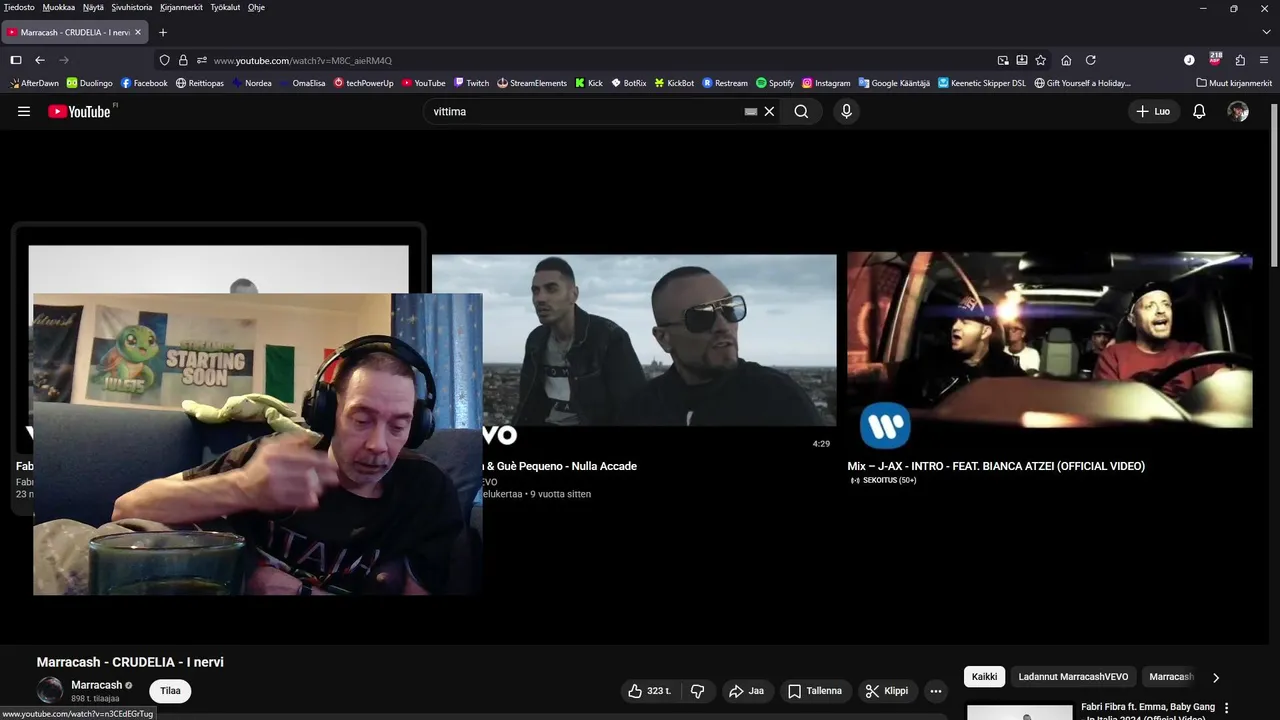Image resolution: width=1280 pixels, height=720 pixels.
Task: Open Kirjanmerkit menu
Action: (181, 7)
